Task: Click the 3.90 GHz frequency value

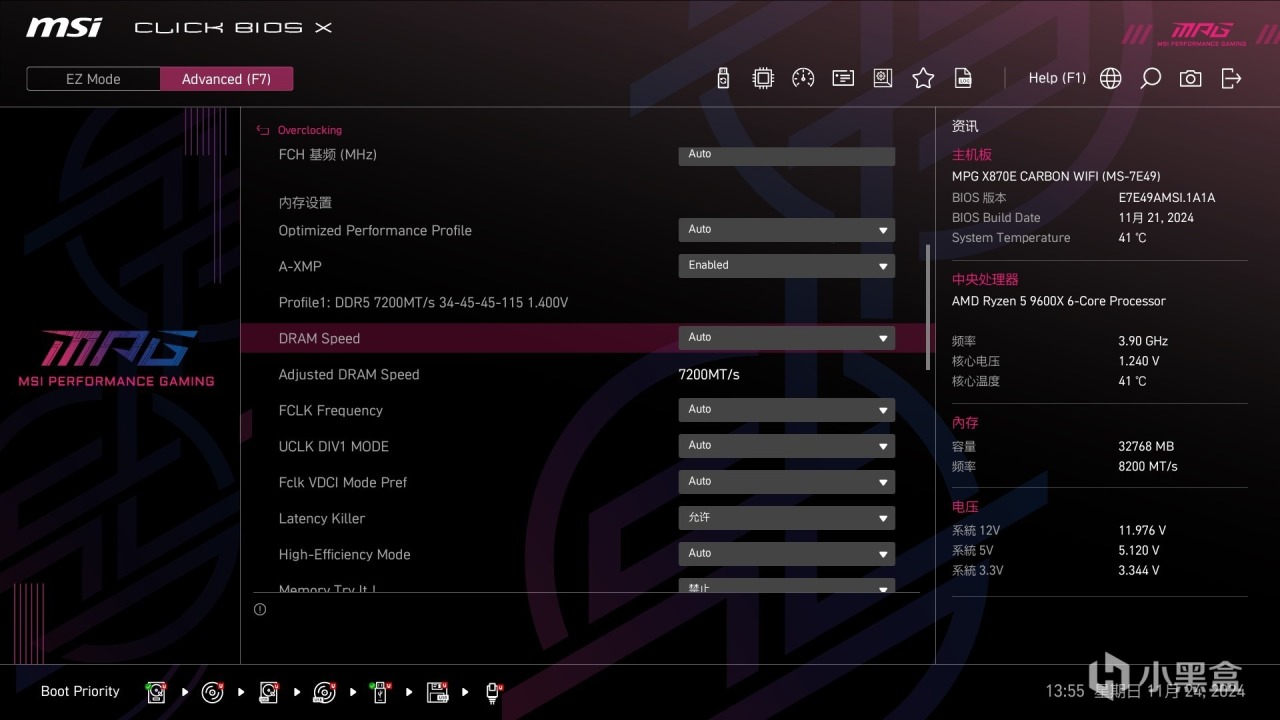Action: [1143, 341]
